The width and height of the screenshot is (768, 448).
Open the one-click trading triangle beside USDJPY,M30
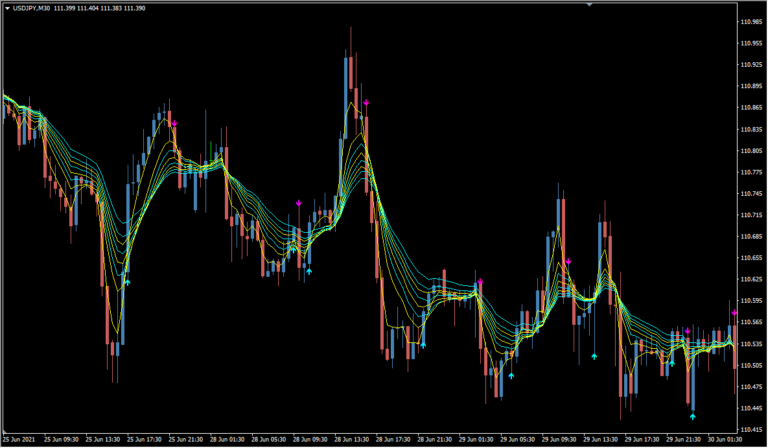click(6, 8)
